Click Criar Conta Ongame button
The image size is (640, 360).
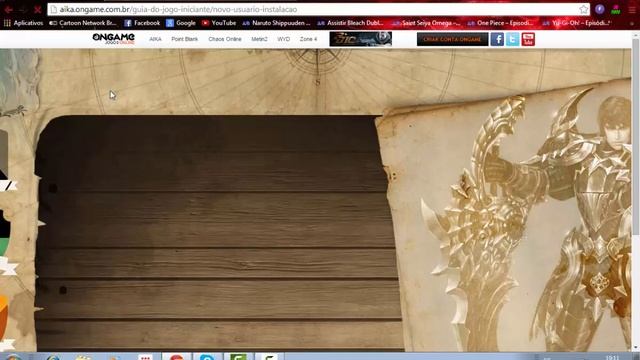coord(452,39)
